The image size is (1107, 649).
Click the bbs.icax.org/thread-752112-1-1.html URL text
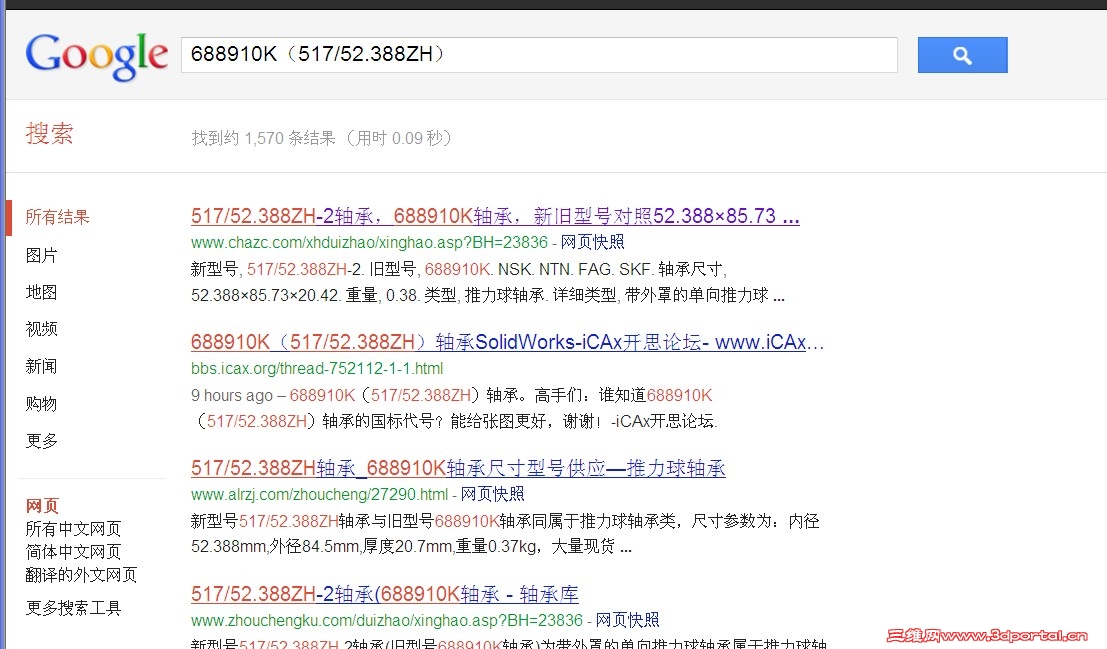tap(317, 368)
